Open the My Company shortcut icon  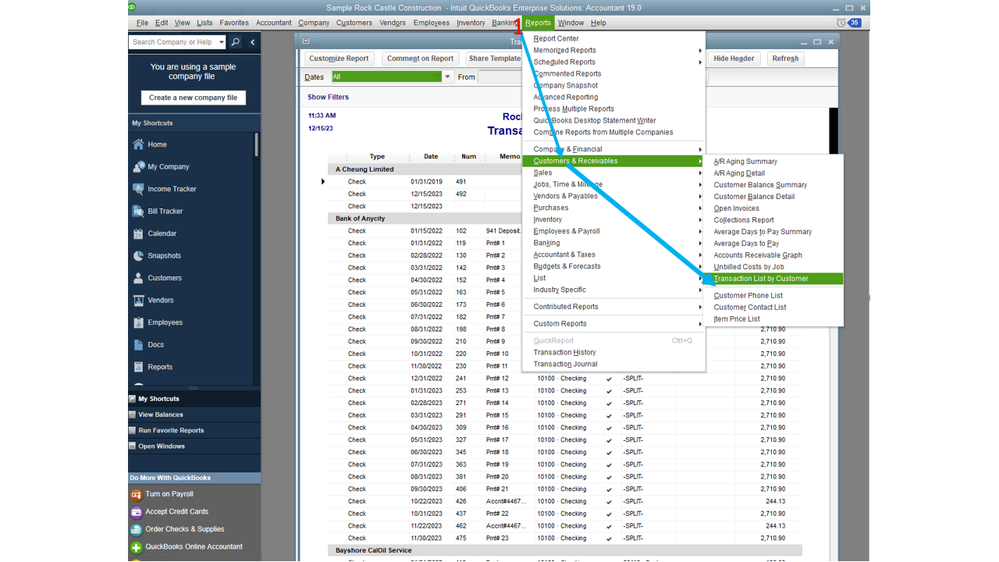(x=138, y=167)
